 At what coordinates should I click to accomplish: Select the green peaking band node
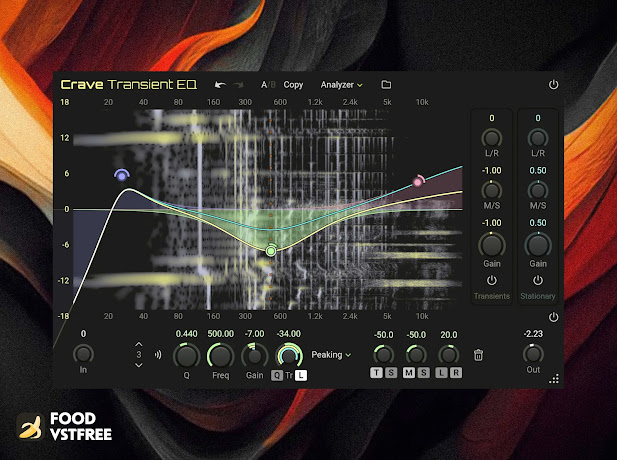click(271, 250)
